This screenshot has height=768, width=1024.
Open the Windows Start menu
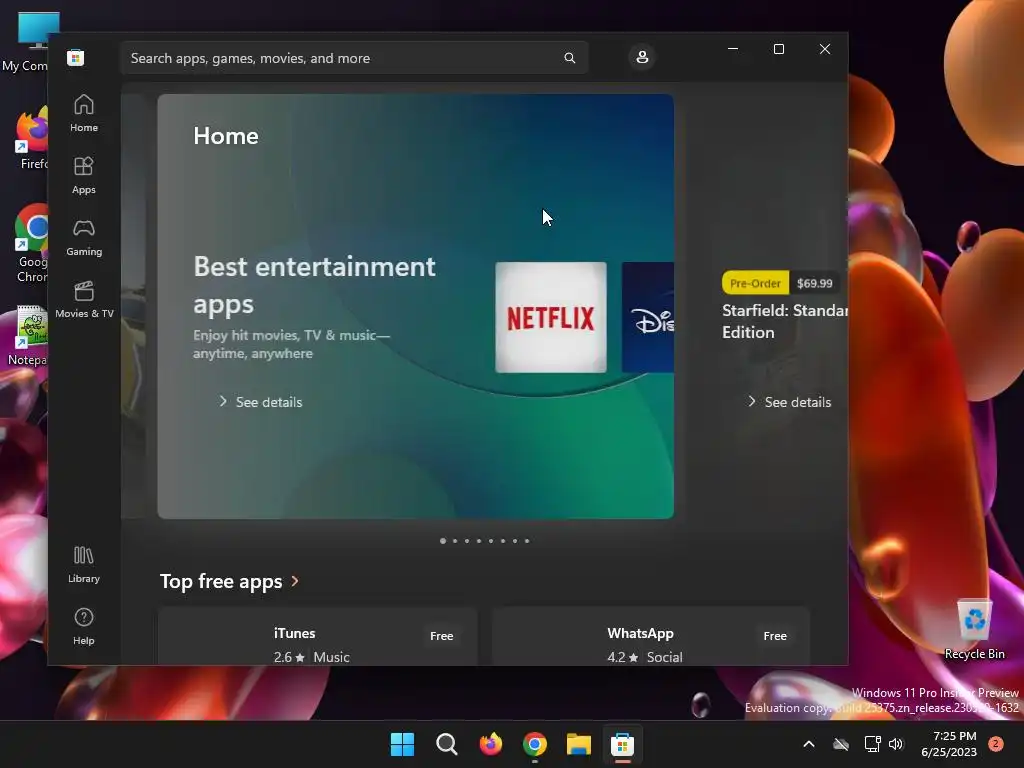[x=402, y=744]
